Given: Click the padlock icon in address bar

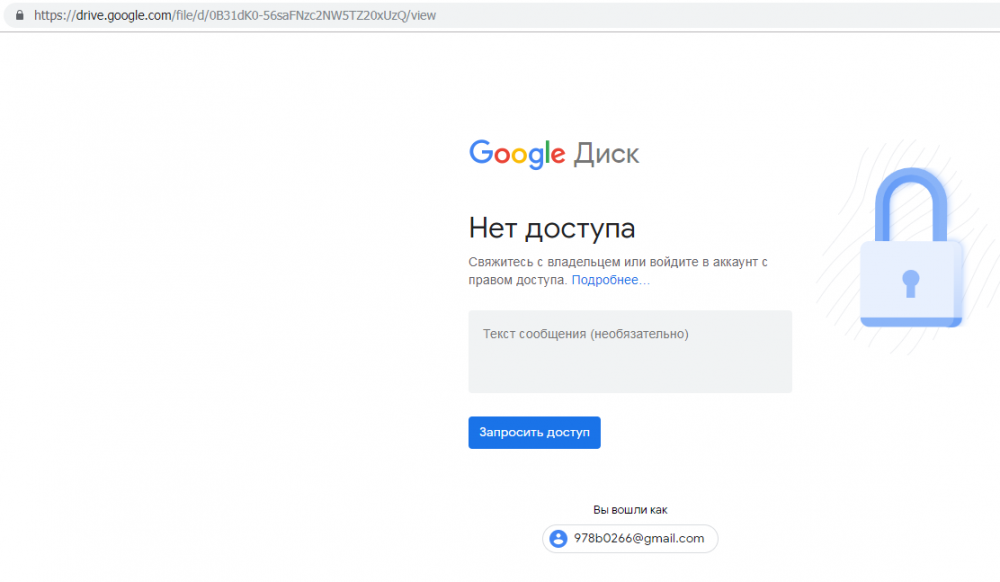Looking at the screenshot, I should pos(20,15).
